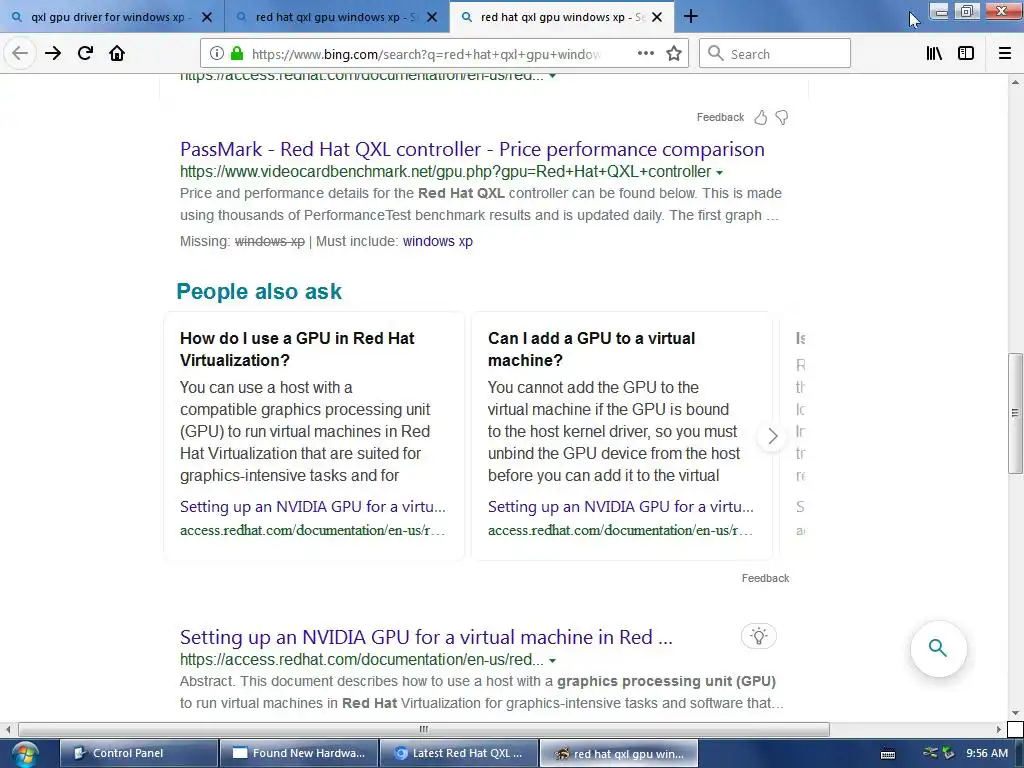
Task: Bookmark this page with the star
Action: pos(674,54)
